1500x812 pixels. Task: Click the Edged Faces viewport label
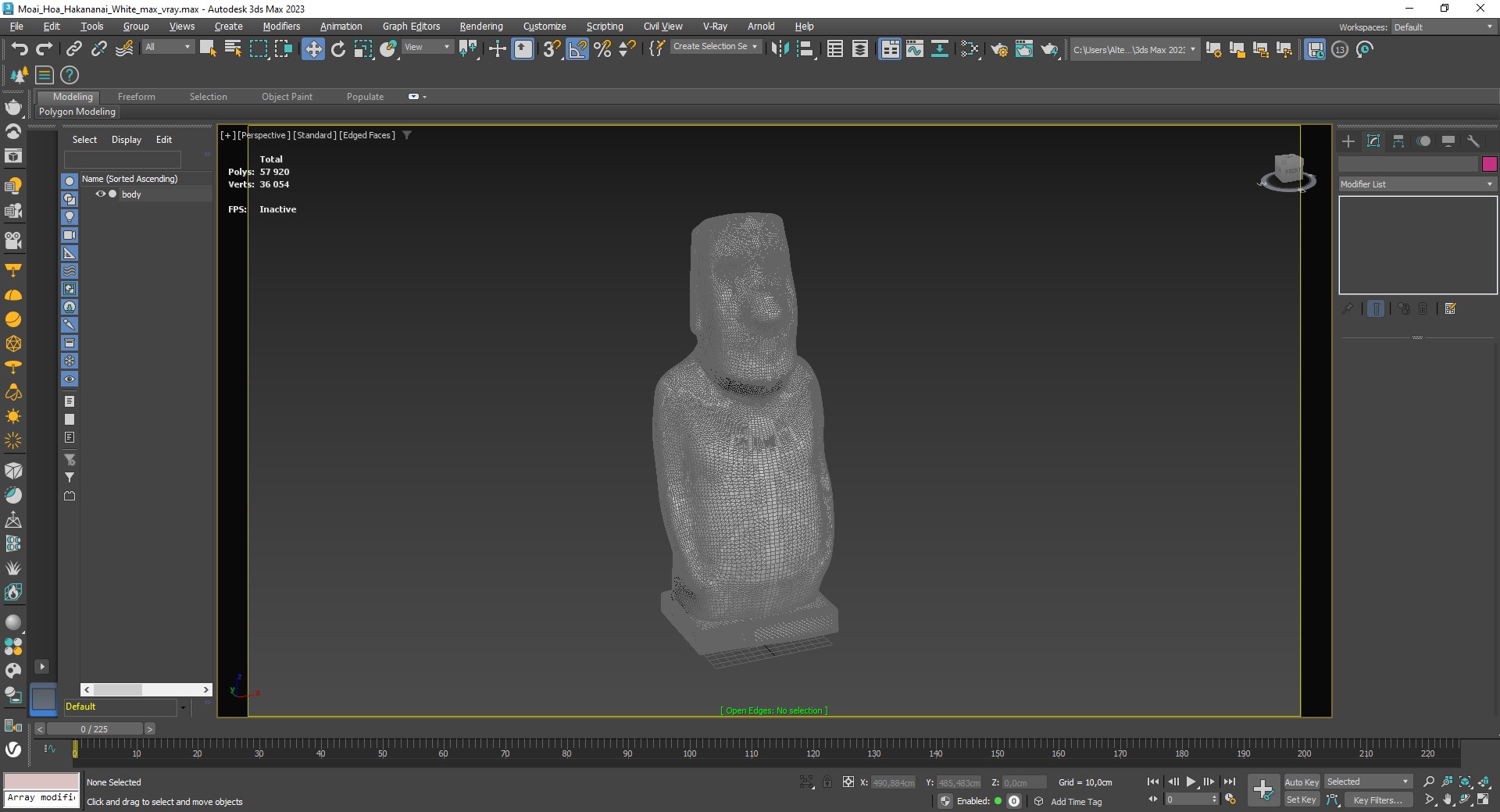pos(367,135)
